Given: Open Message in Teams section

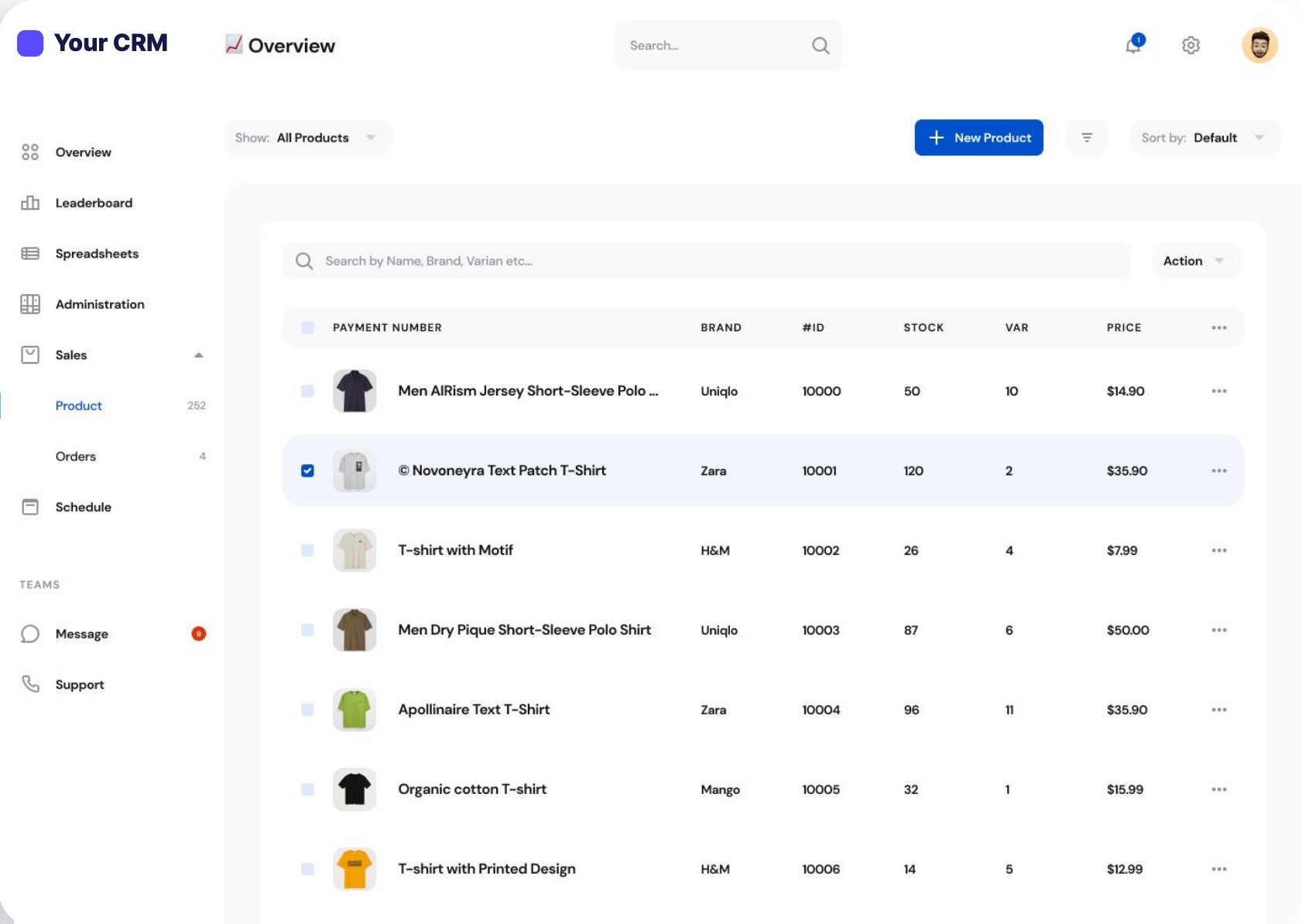Looking at the screenshot, I should point(81,634).
